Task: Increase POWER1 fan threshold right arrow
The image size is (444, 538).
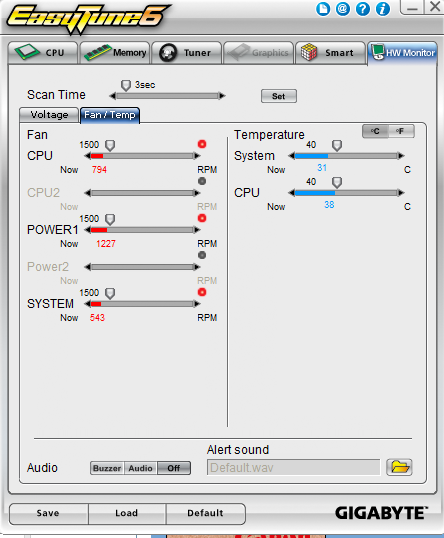Action: (197, 230)
